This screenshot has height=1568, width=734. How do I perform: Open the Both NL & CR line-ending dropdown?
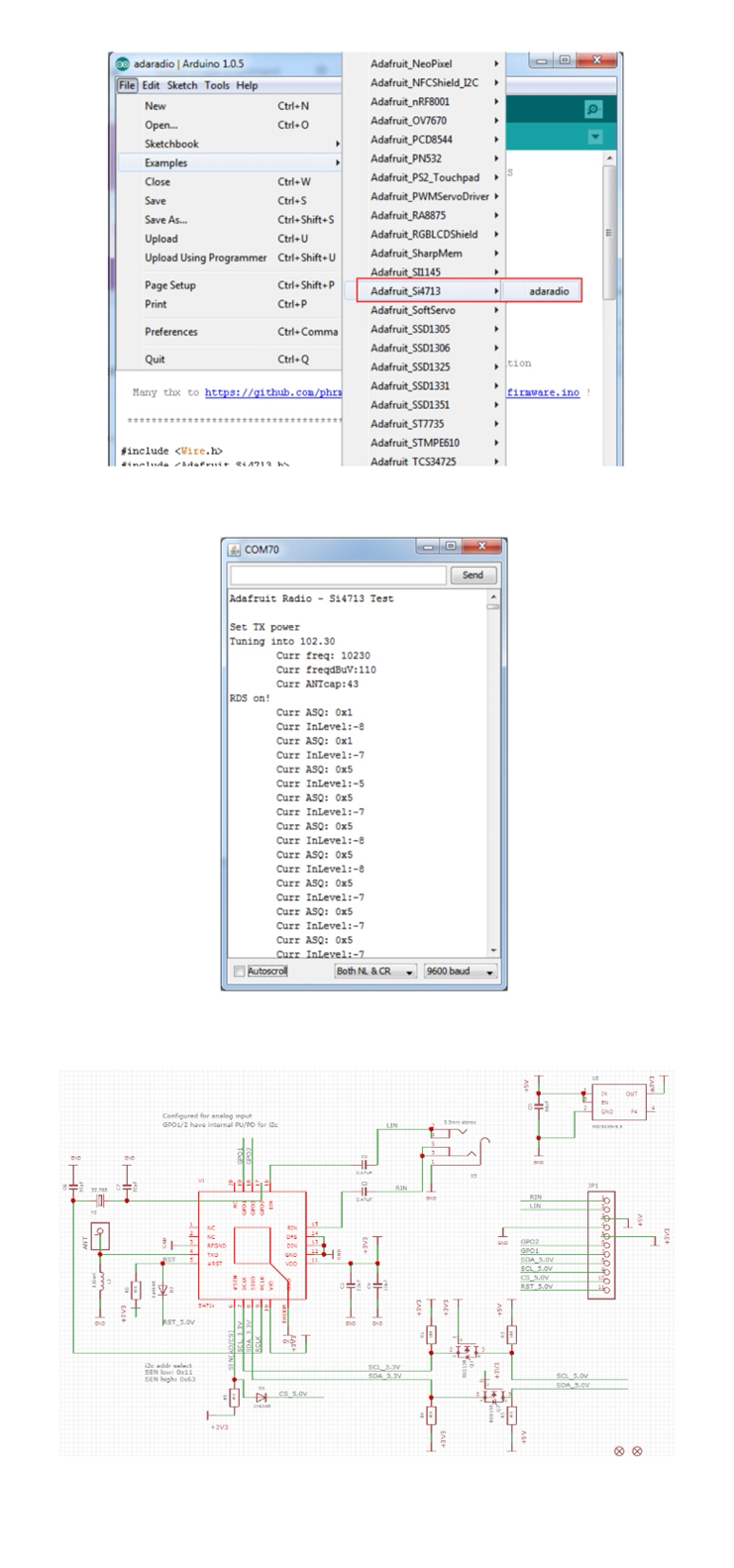point(375,972)
